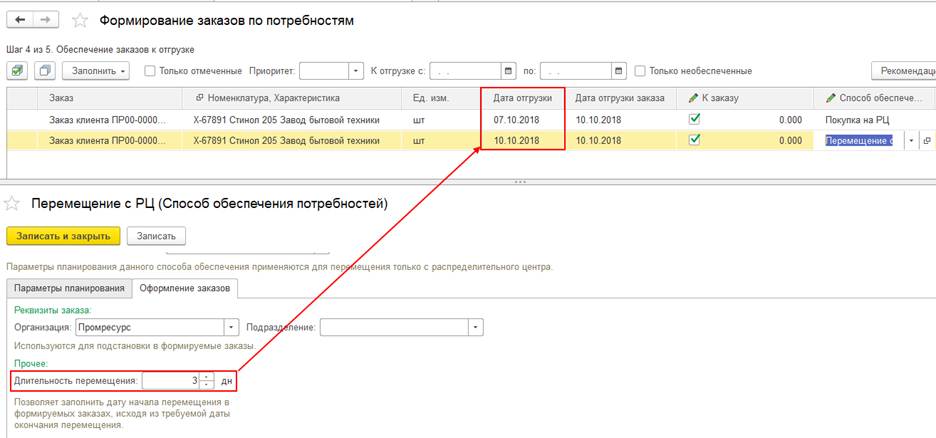Click into the Длительность перемещения number field
The image size is (936, 438).
pos(172,380)
